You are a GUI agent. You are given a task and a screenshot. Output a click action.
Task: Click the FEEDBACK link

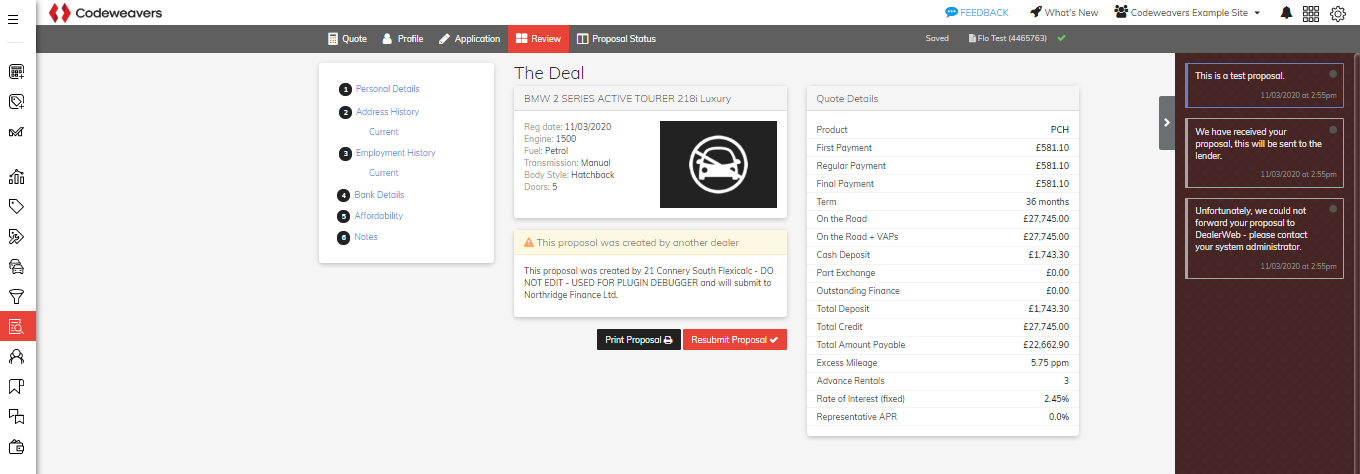[x=977, y=13]
